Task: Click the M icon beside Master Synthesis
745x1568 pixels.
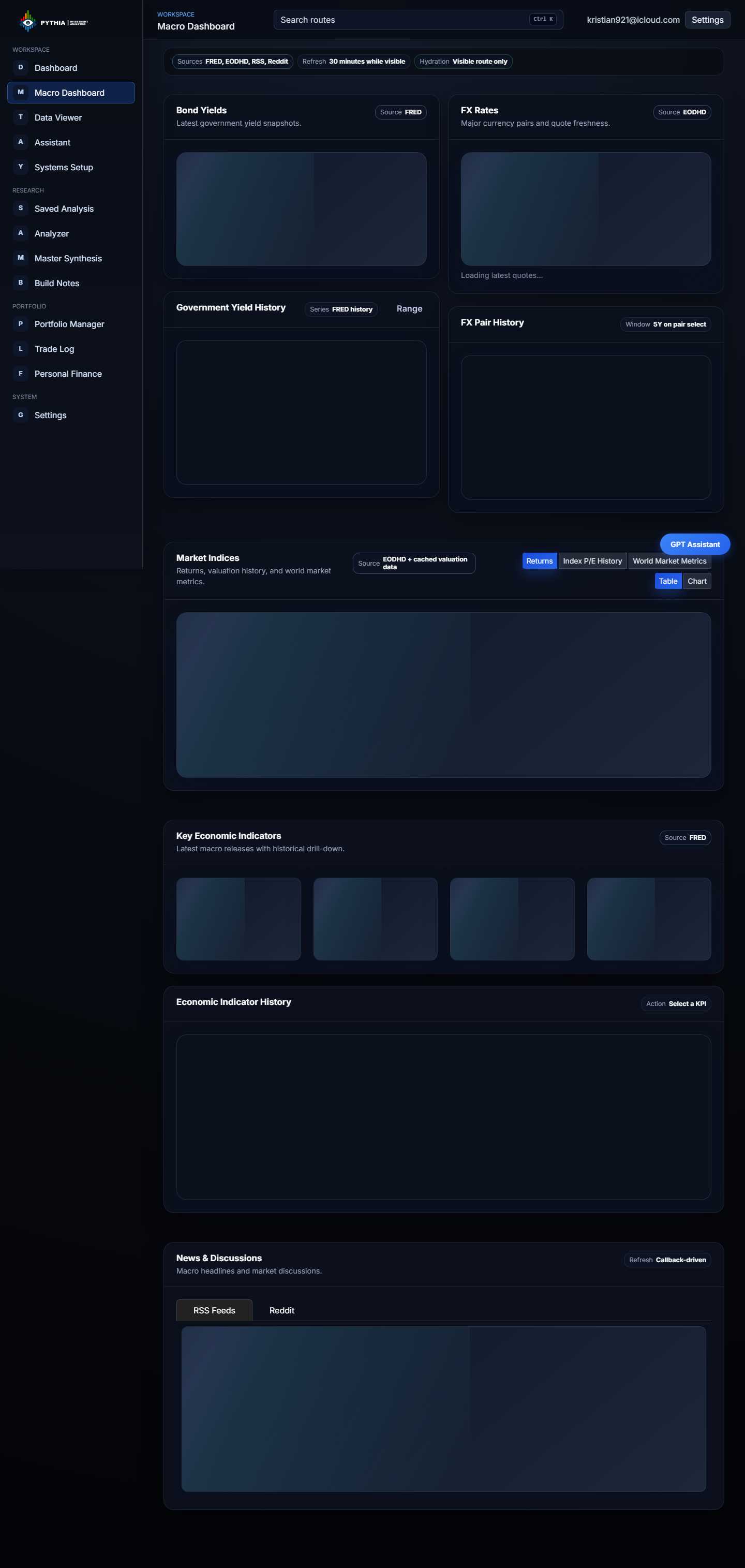Action: click(x=21, y=258)
